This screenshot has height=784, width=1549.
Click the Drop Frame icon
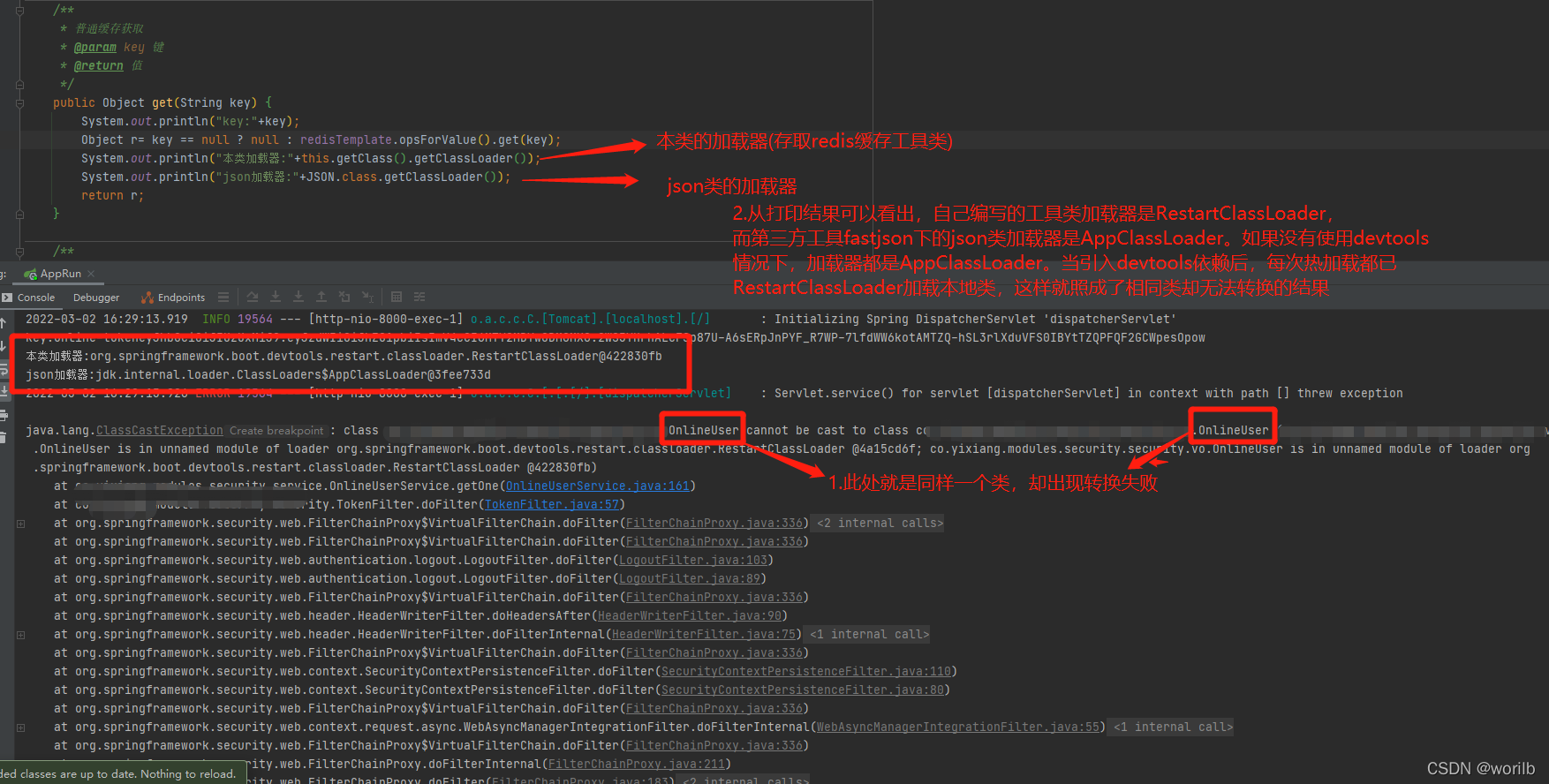tap(344, 298)
